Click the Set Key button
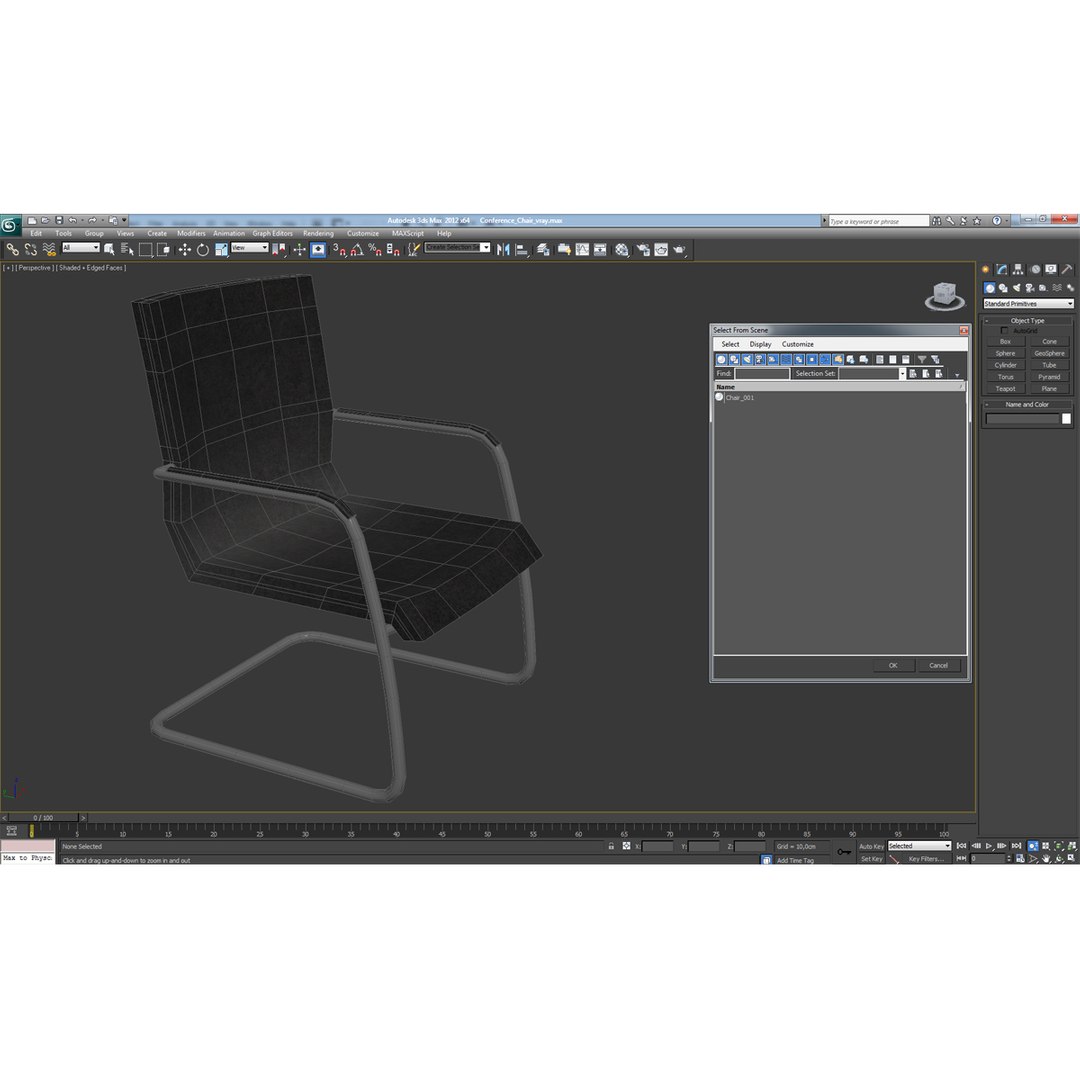This screenshot has width=1080, height=1080. pos(871,859)
